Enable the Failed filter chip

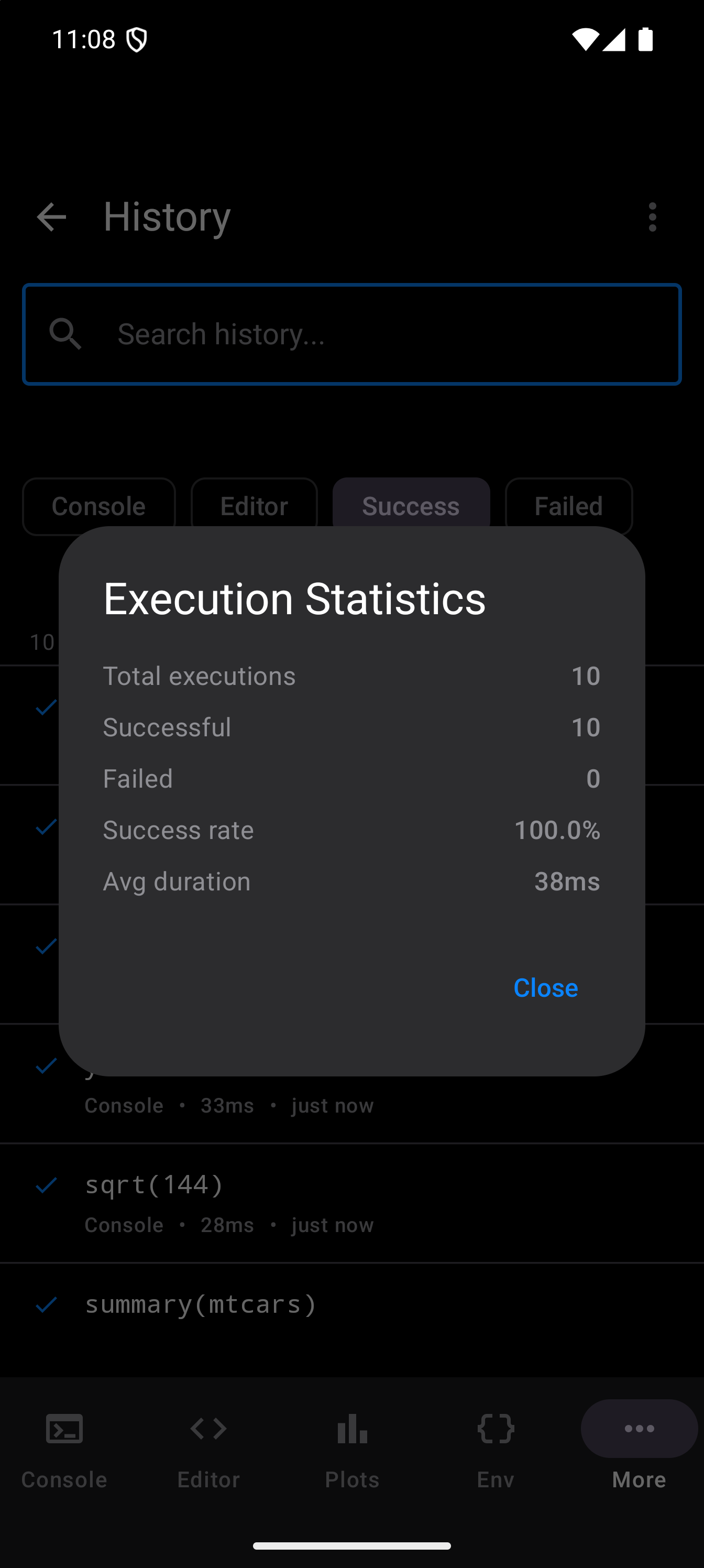[568, 506]
